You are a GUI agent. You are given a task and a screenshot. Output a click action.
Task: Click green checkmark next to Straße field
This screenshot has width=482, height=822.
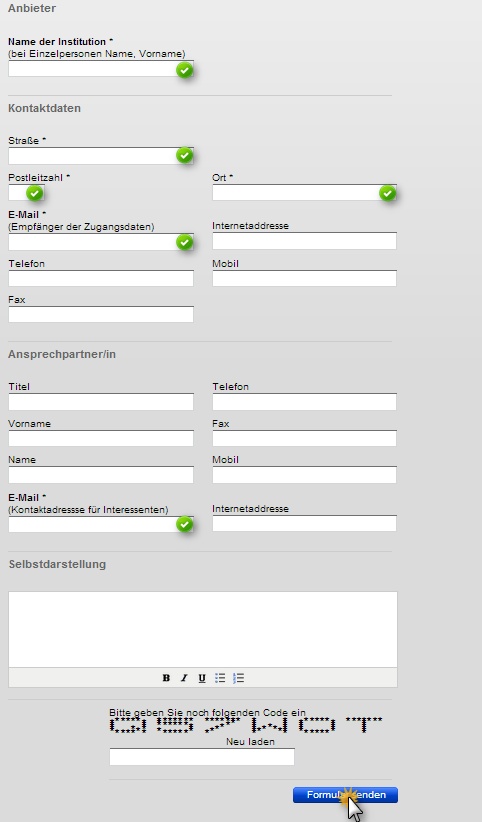coord(185,155)
